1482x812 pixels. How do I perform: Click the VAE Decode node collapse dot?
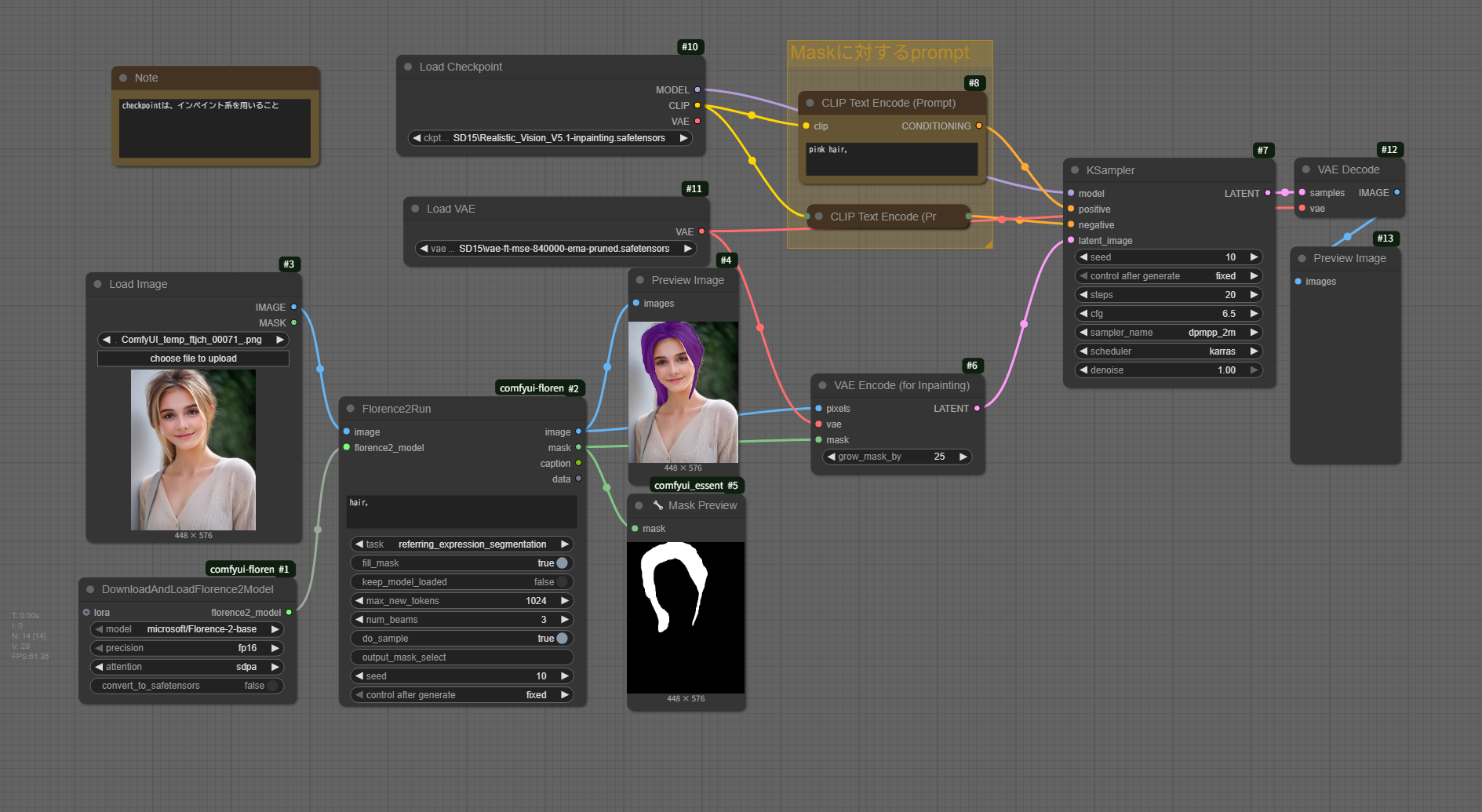1306,169
